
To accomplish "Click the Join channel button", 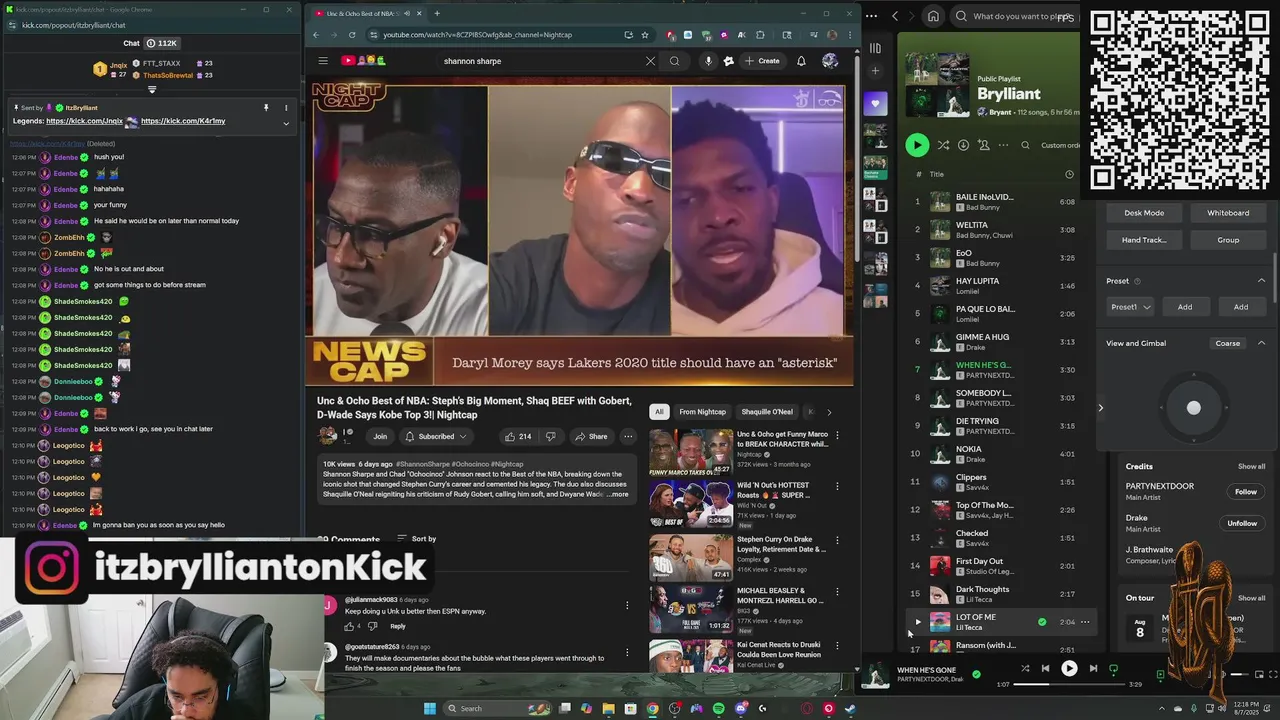I will click(x=380, y=436).
